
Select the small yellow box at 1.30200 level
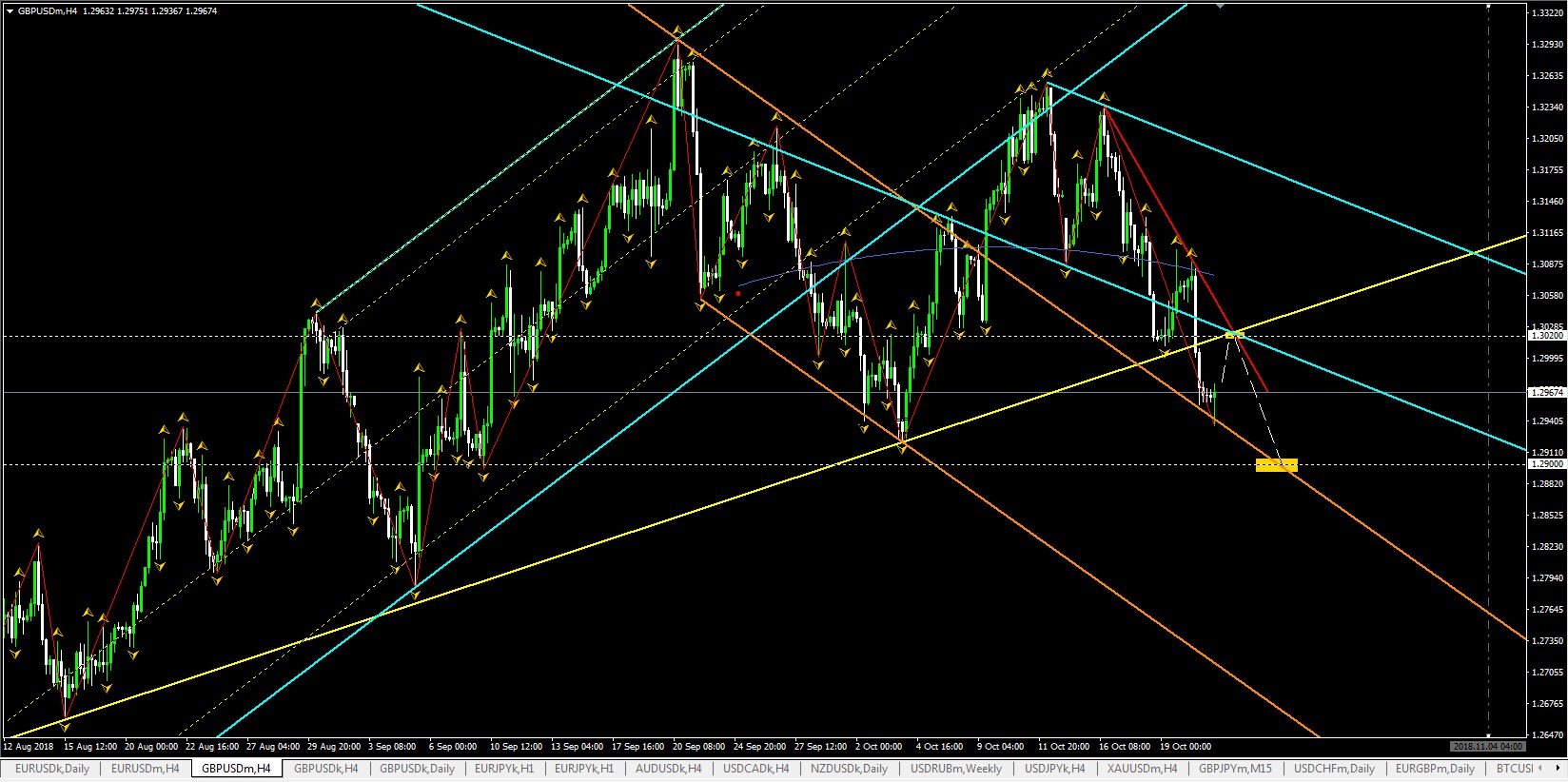[1234, 334]
